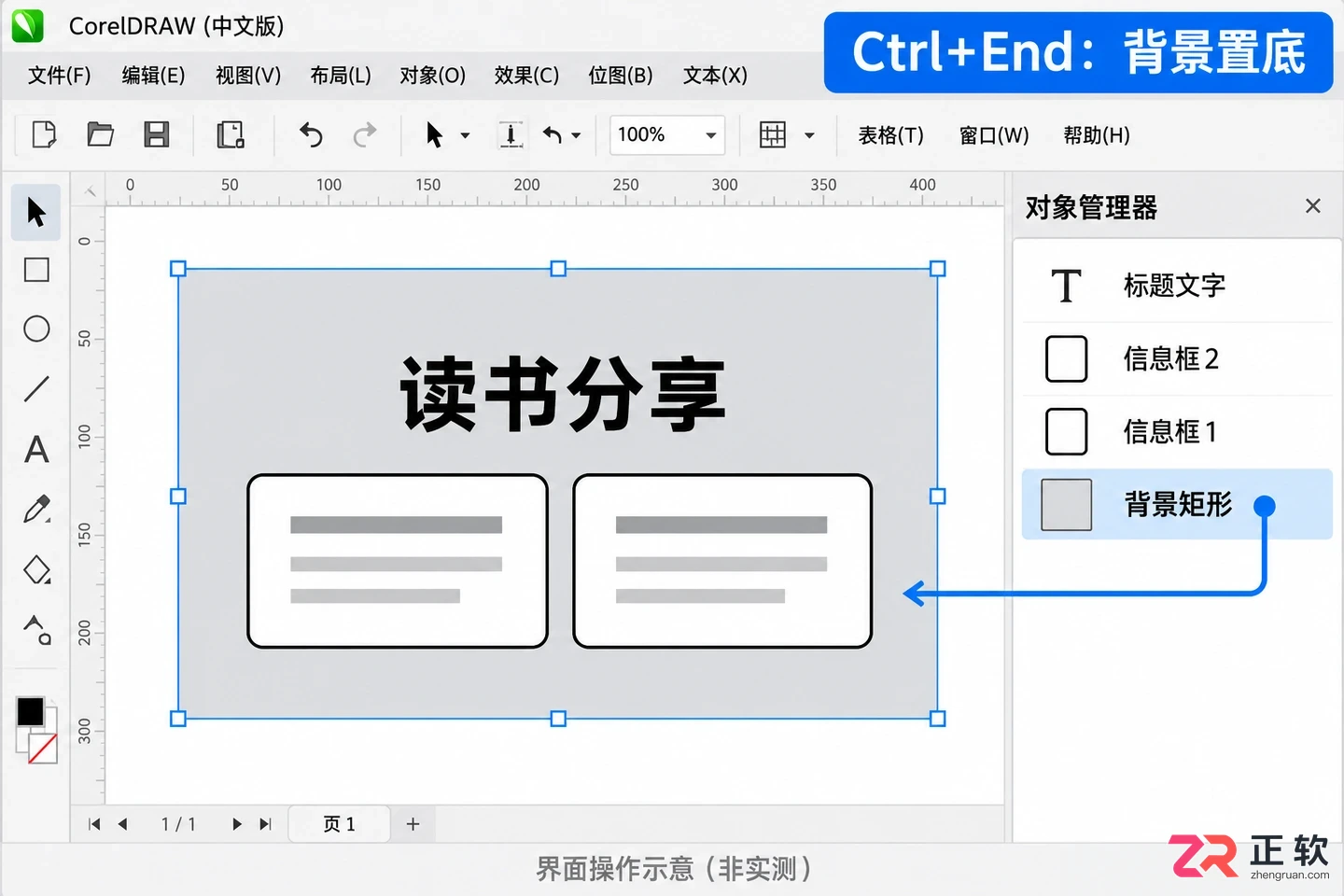Select the Line tool in toolbox
The width and height of the screenshot is (1344, 896).
coord(36,388)
